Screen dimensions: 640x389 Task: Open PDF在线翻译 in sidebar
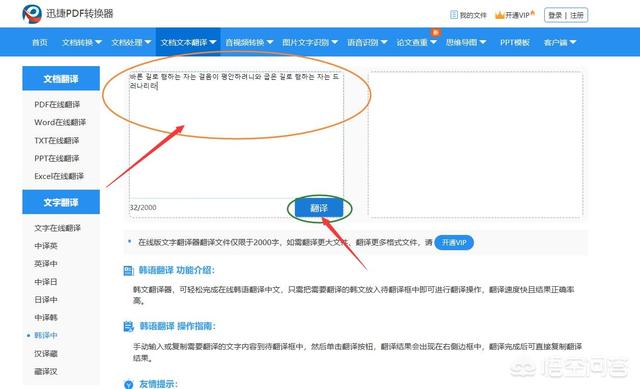click(57, 104)
